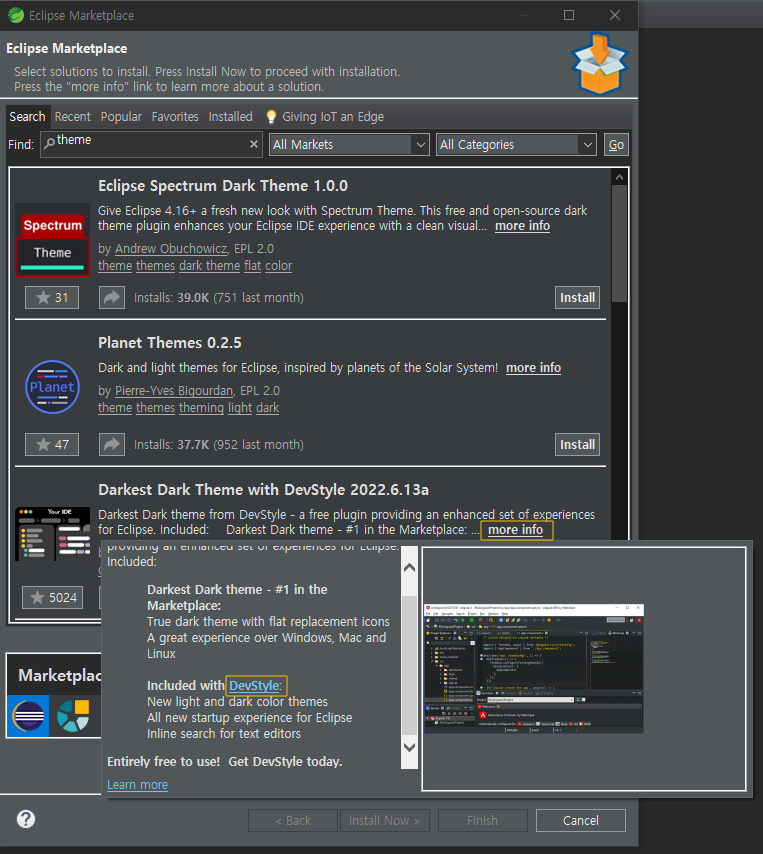The height and width of the screenshot is (854, 763).
Task: Open the All Categories dropdown
Action: [x=516, y=144]
